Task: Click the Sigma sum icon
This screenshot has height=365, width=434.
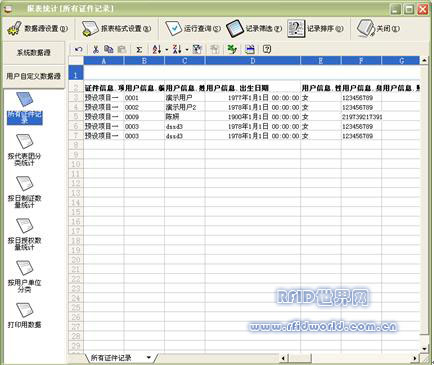Action: pyautogui.click(x=139, y=50)
